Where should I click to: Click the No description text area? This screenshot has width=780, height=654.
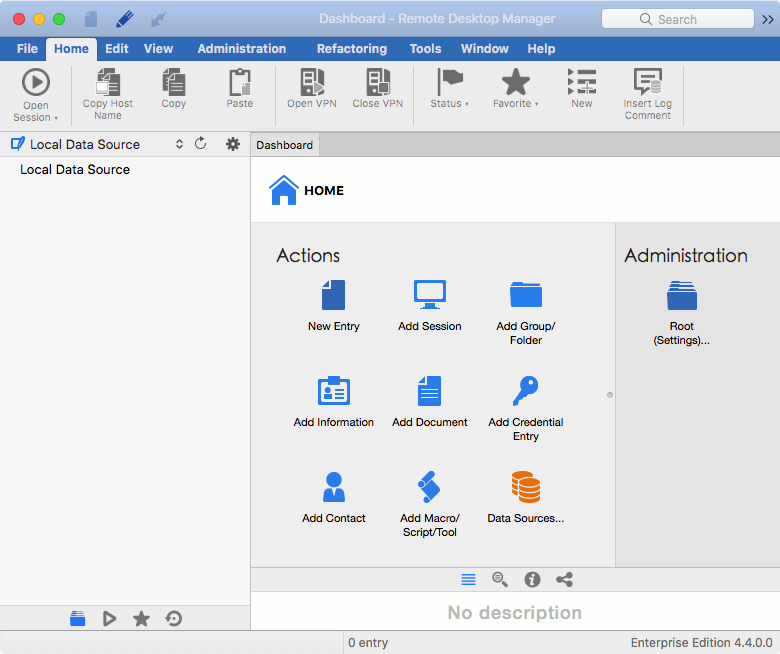point(515,612)
